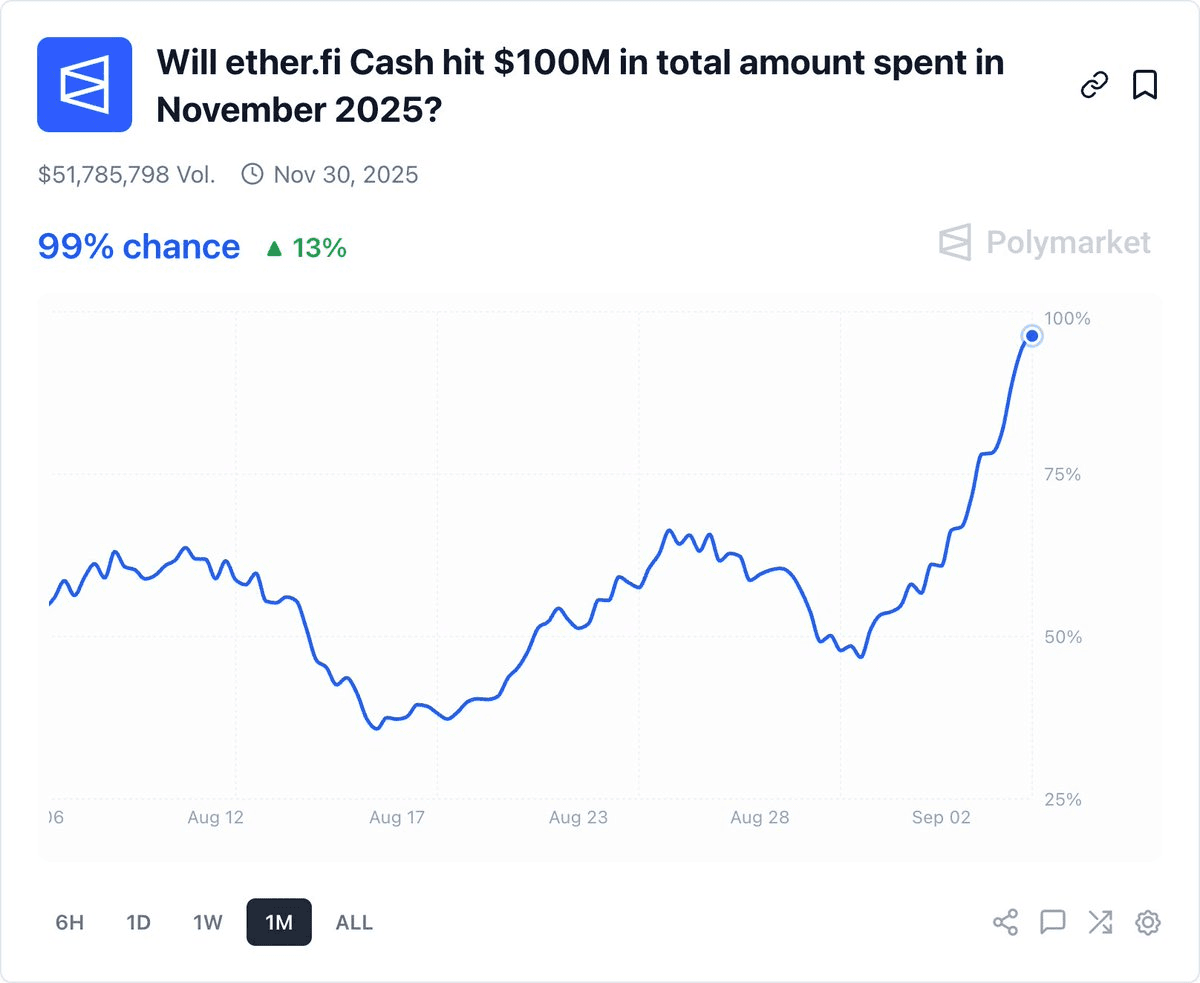Open the share icon below the chart
Screen dimensions: 1200x983
[1005, 922]
